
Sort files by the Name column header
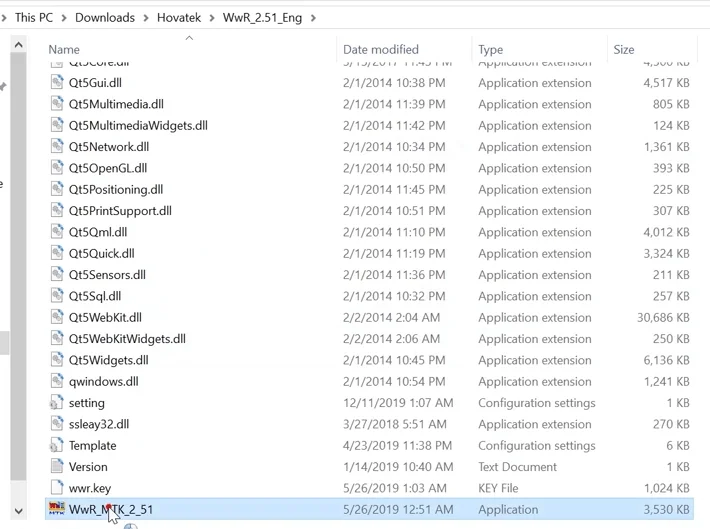(64, 49)
